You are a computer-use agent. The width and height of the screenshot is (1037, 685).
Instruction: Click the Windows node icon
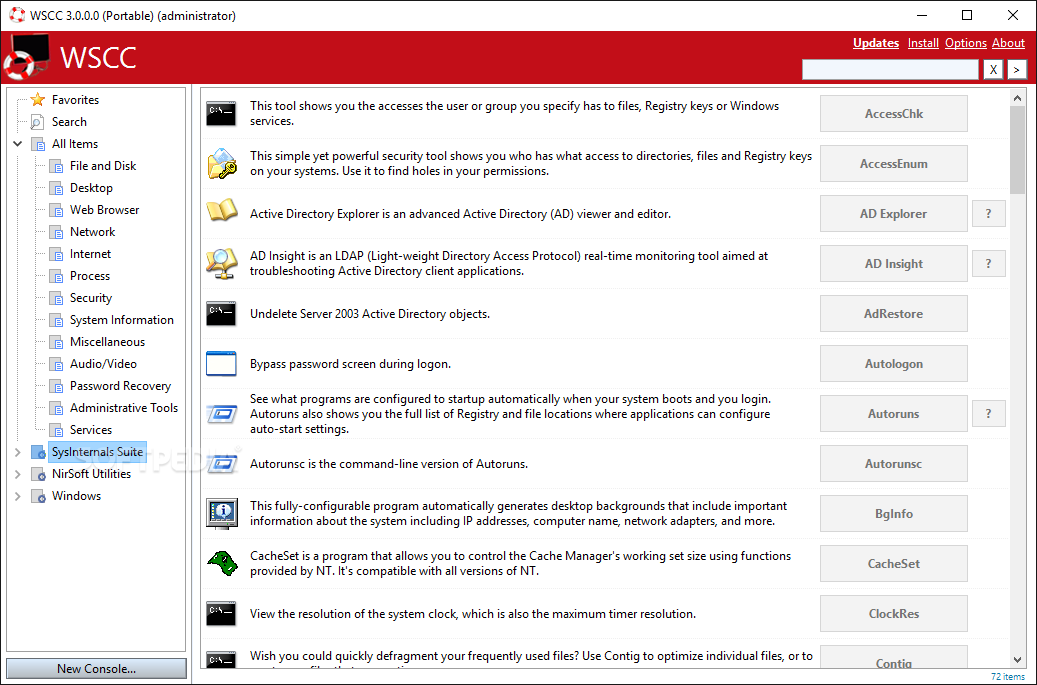pyautogui.click(x=38, y=496)
